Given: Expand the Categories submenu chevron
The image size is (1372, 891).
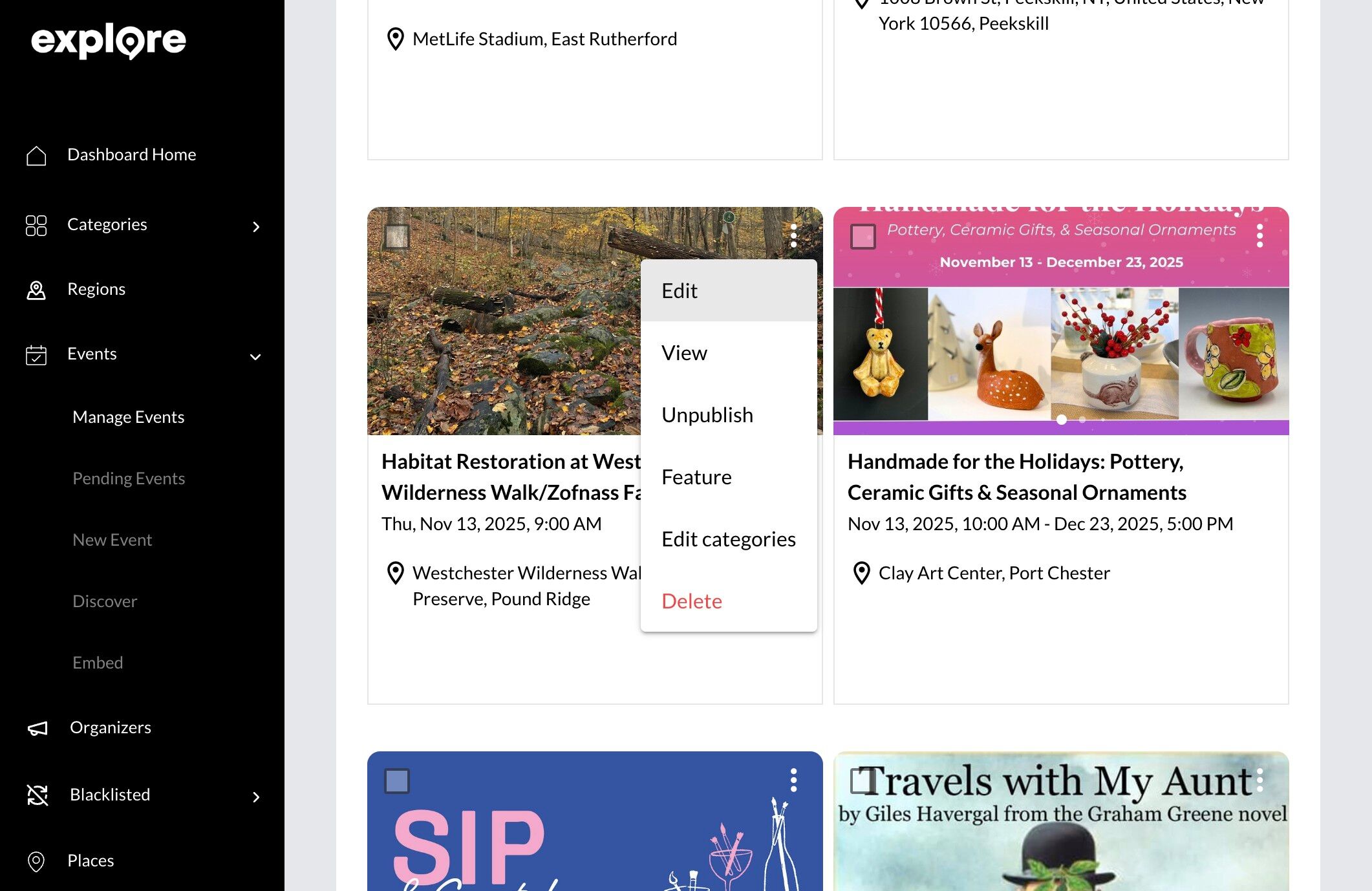Looking at the screenshot, I should click(x=256, y=226).
